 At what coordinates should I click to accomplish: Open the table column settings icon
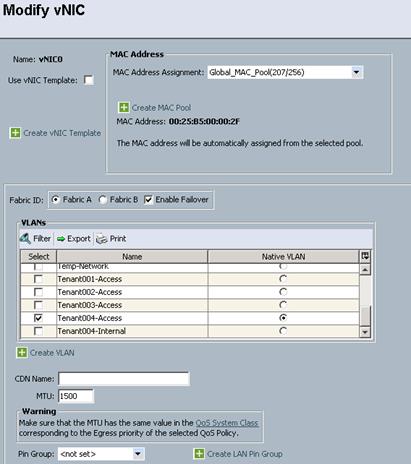(365, 256)
